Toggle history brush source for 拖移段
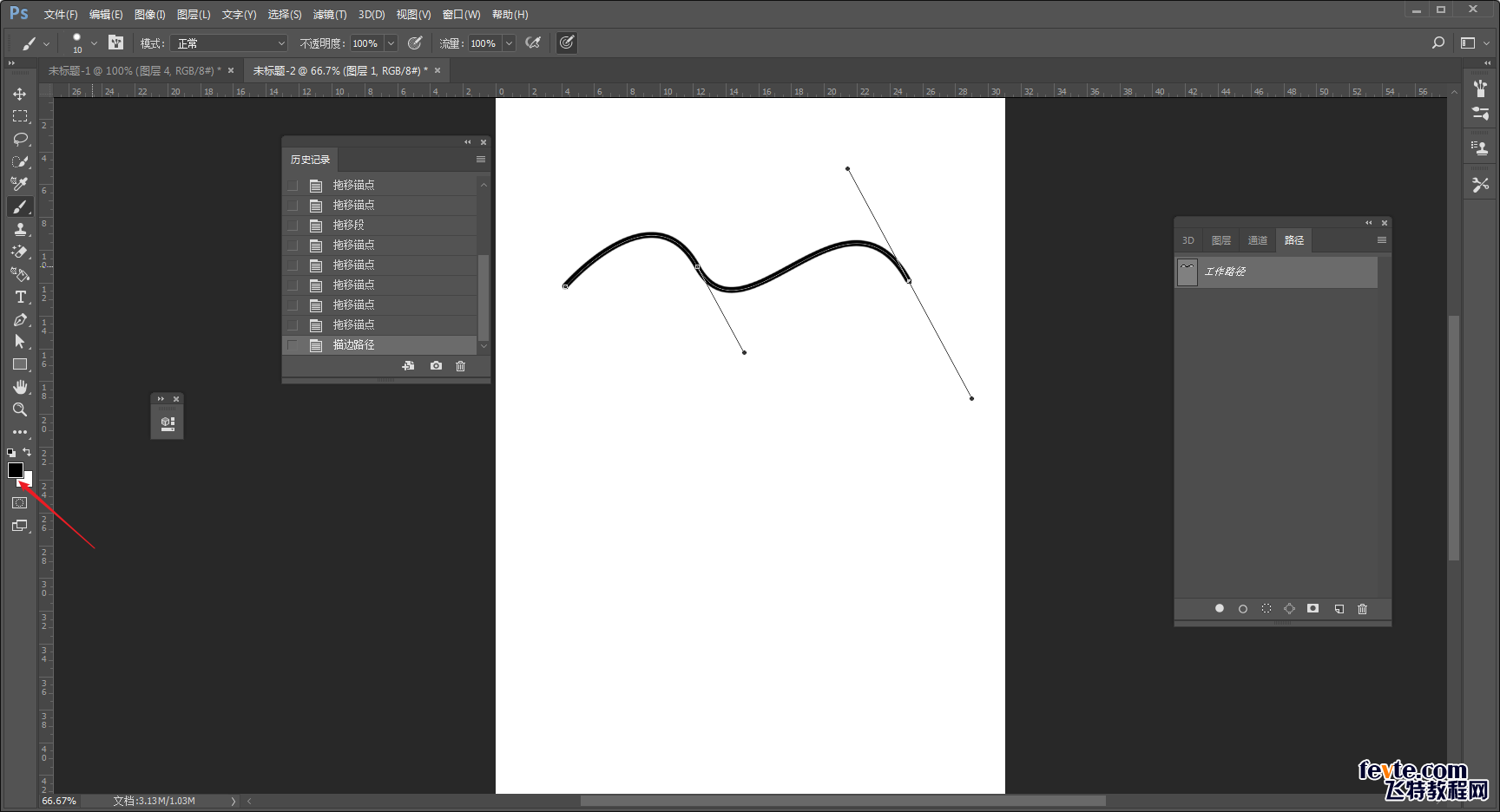The width and height of the screenshot is (1500, 812). (x=293, y=226)
